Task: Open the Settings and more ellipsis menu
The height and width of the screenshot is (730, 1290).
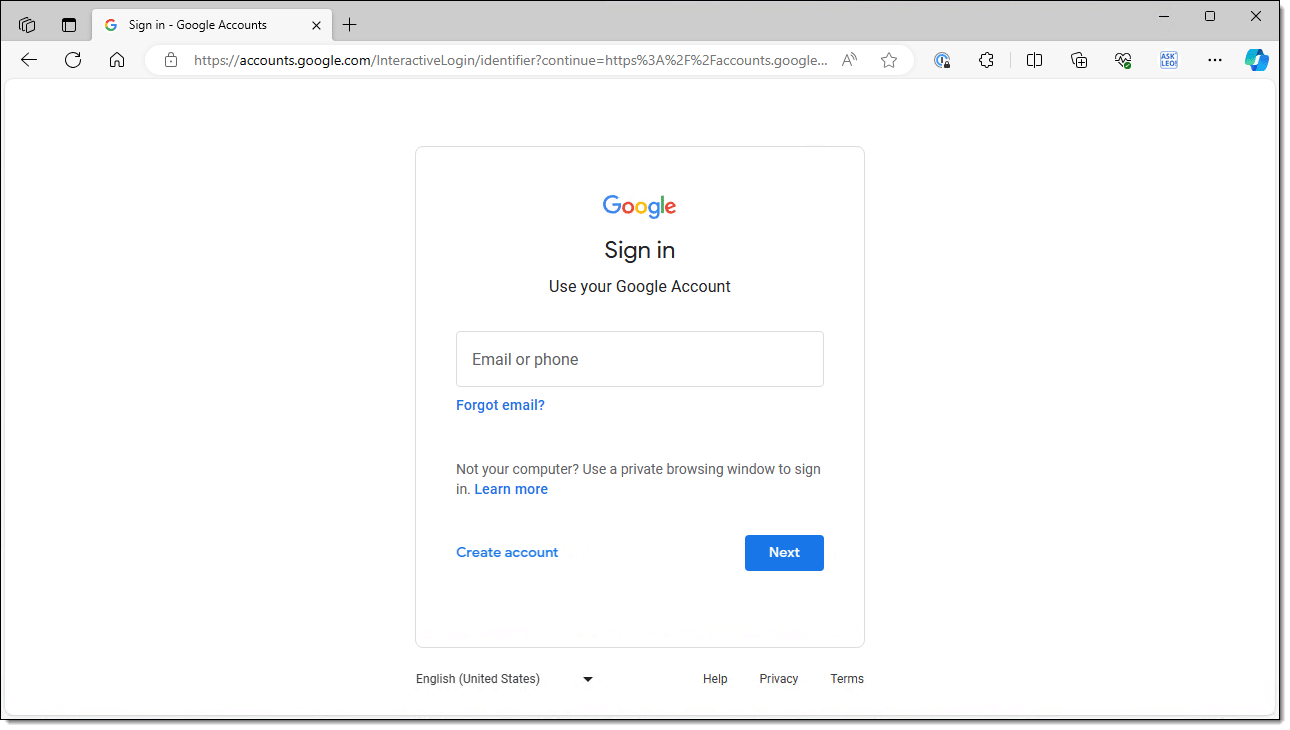Action: (1215, 60)
